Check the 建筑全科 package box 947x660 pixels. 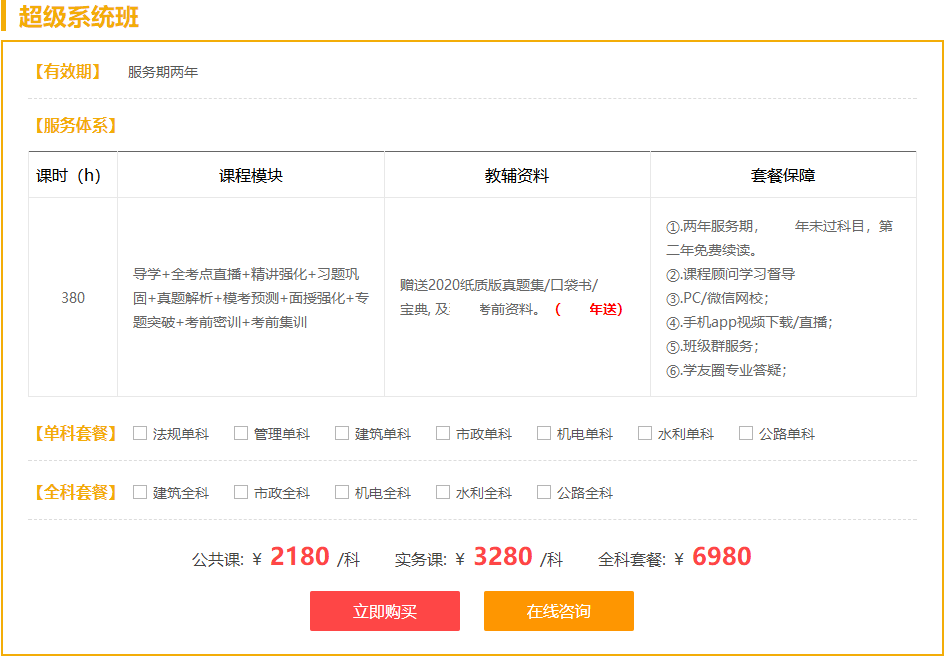tap(140, 492)
